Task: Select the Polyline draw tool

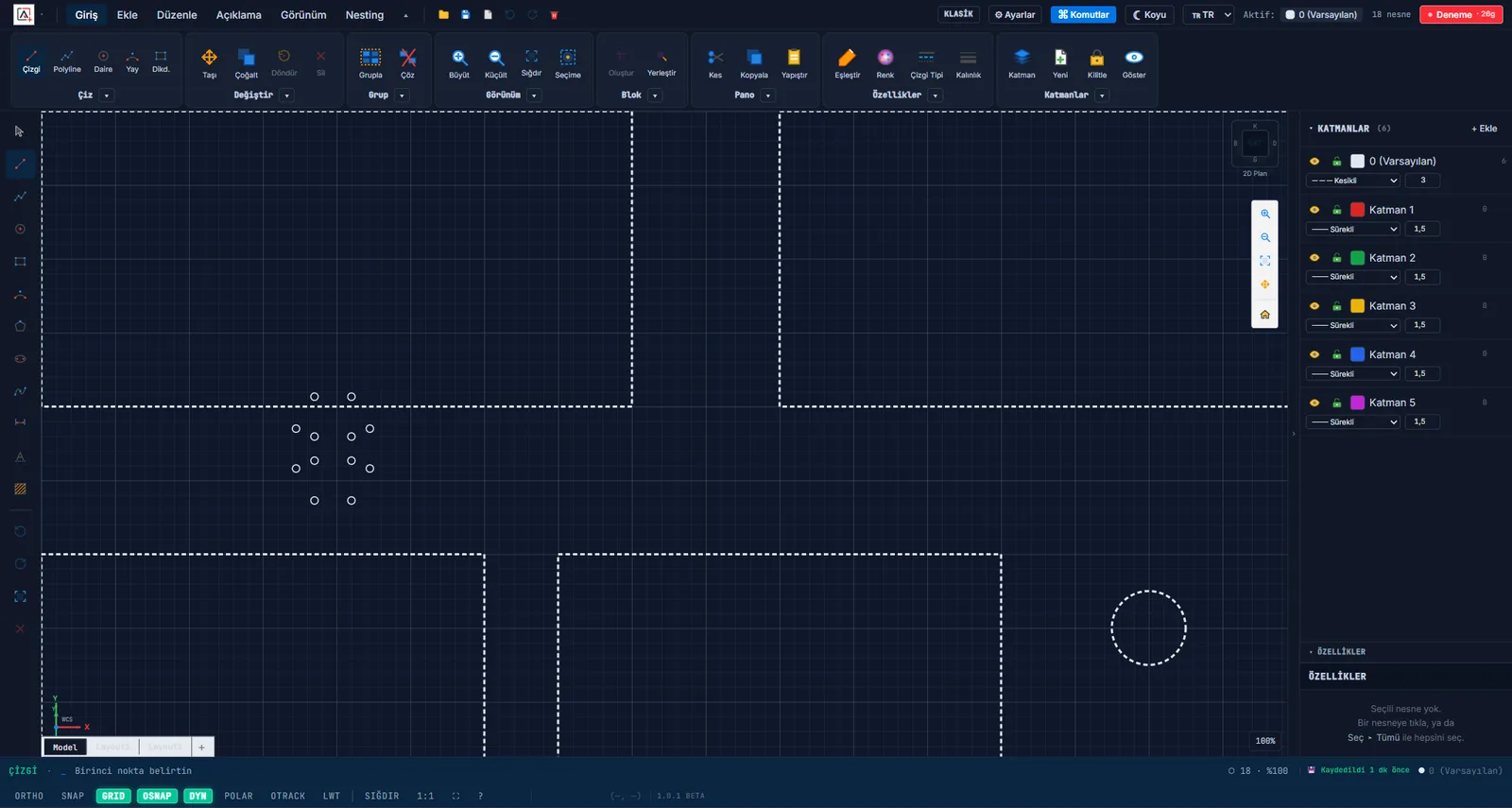Action: click(x=67, y=61)
